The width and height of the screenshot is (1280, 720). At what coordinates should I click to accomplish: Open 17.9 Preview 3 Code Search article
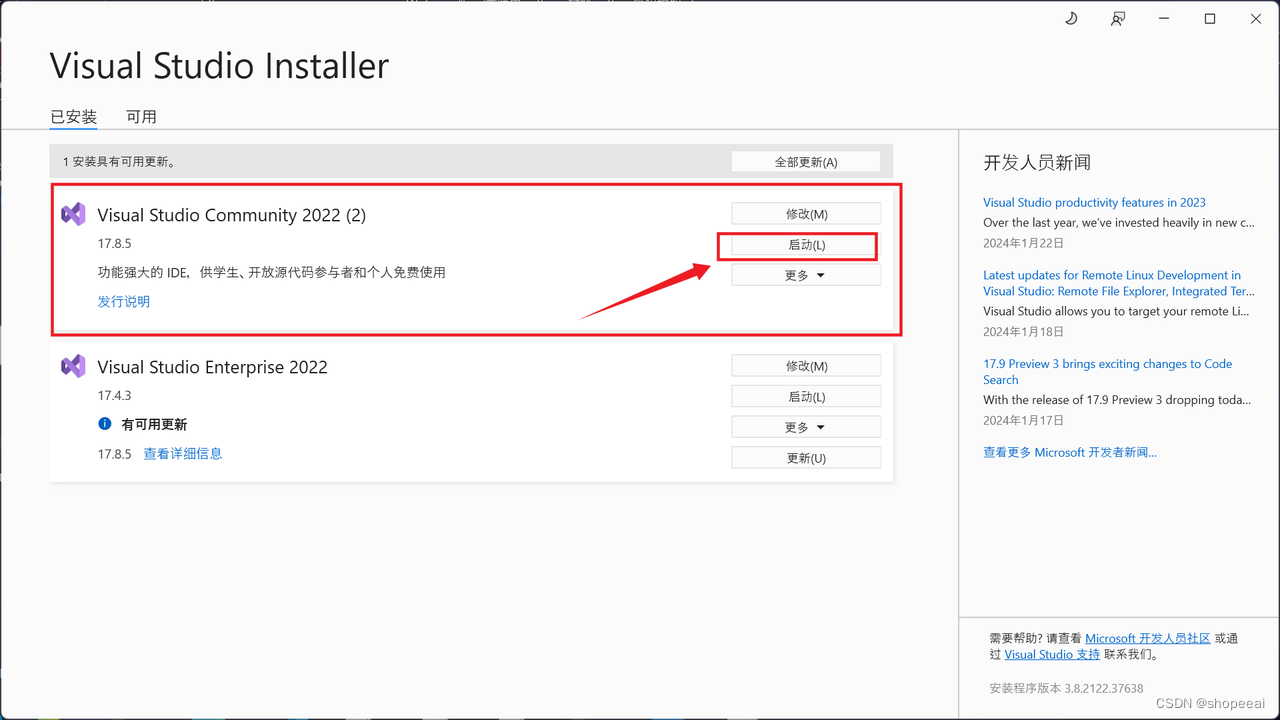tap(1107, 372)
